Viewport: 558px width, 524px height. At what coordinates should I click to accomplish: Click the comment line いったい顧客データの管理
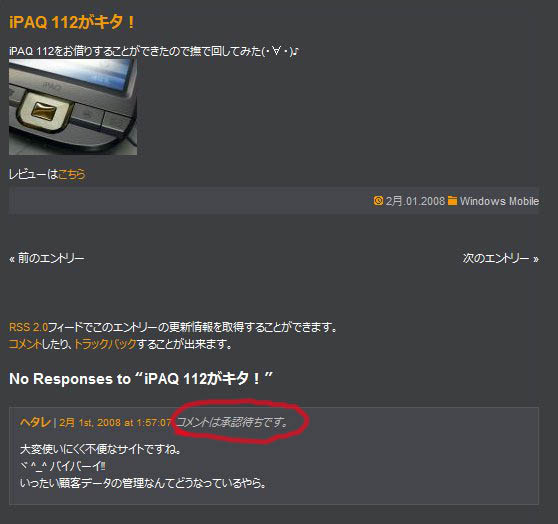(143, 483)
